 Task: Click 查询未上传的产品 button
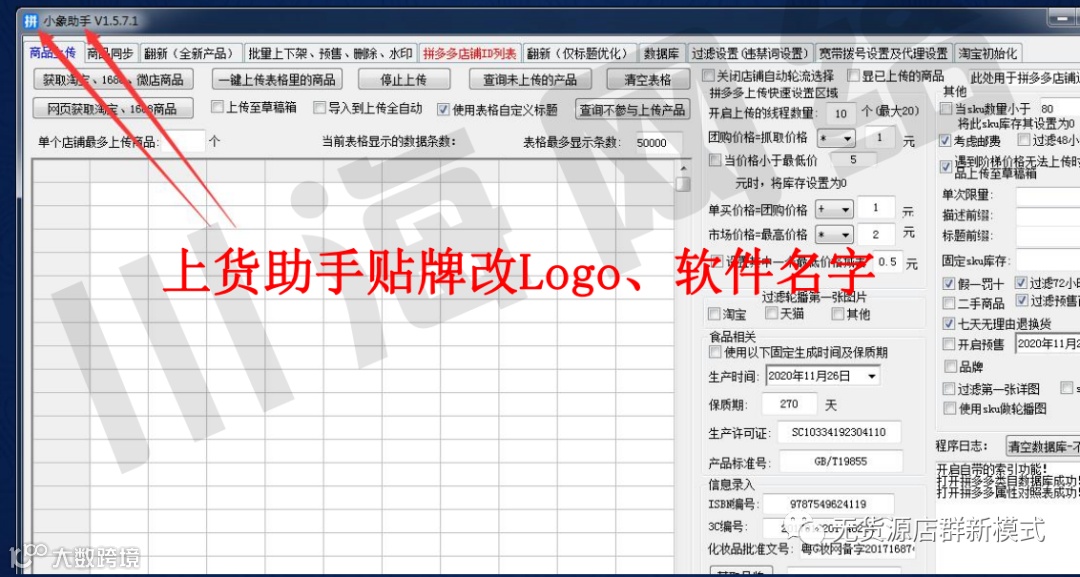[x=530, y=80]
